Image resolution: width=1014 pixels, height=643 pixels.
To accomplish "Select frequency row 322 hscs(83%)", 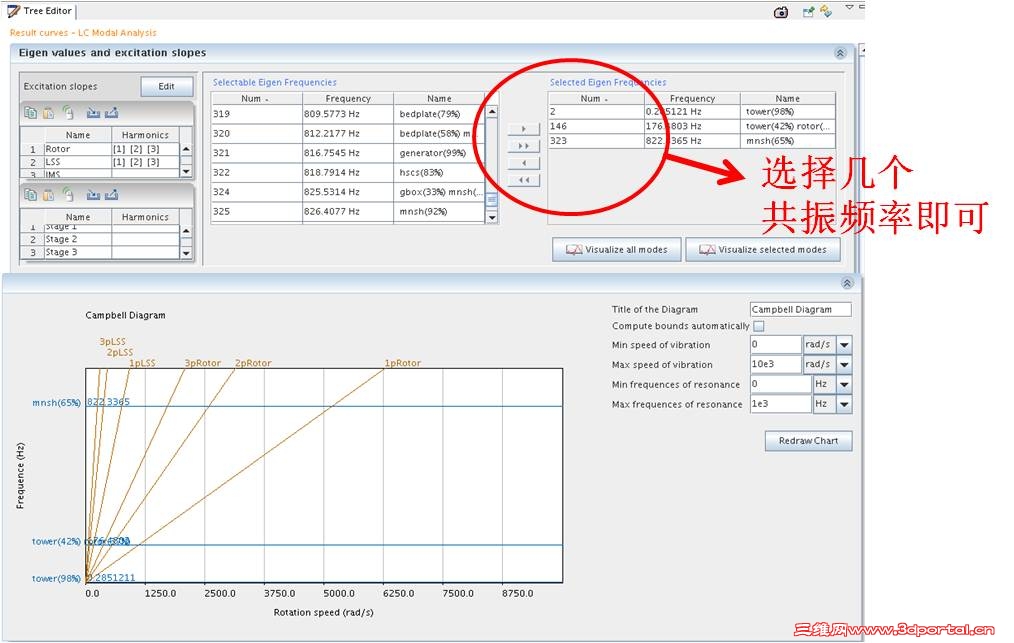I will pyautogui.click(x=349, y=172).
